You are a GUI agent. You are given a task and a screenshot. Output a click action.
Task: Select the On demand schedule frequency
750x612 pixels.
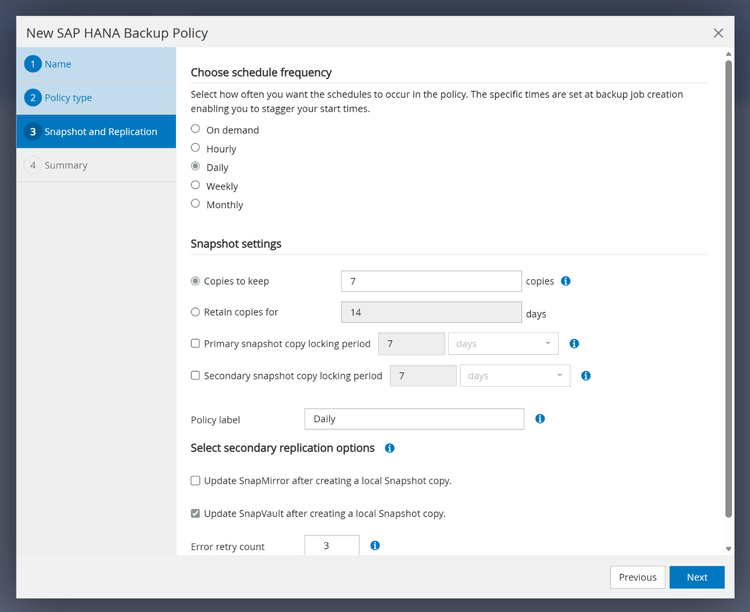point(196,129)
